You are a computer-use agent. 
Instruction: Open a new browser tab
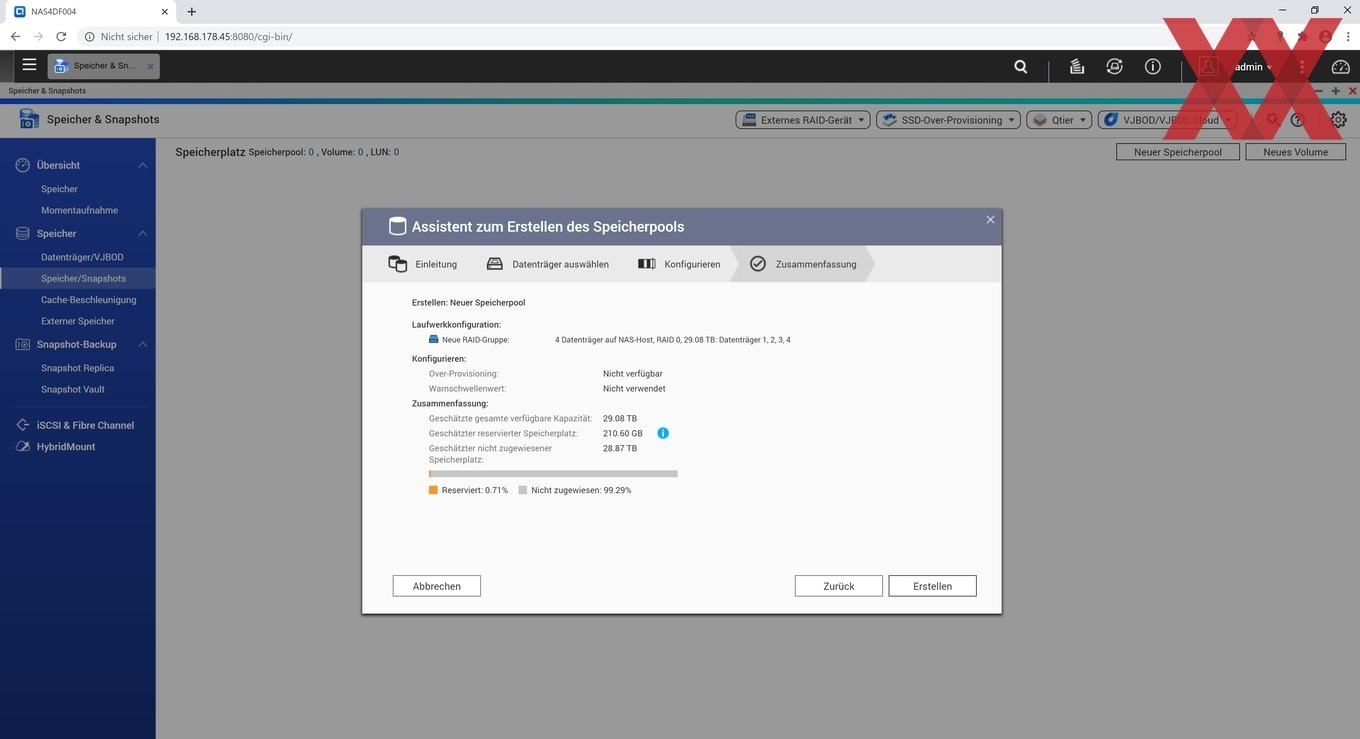pos(192,11)
